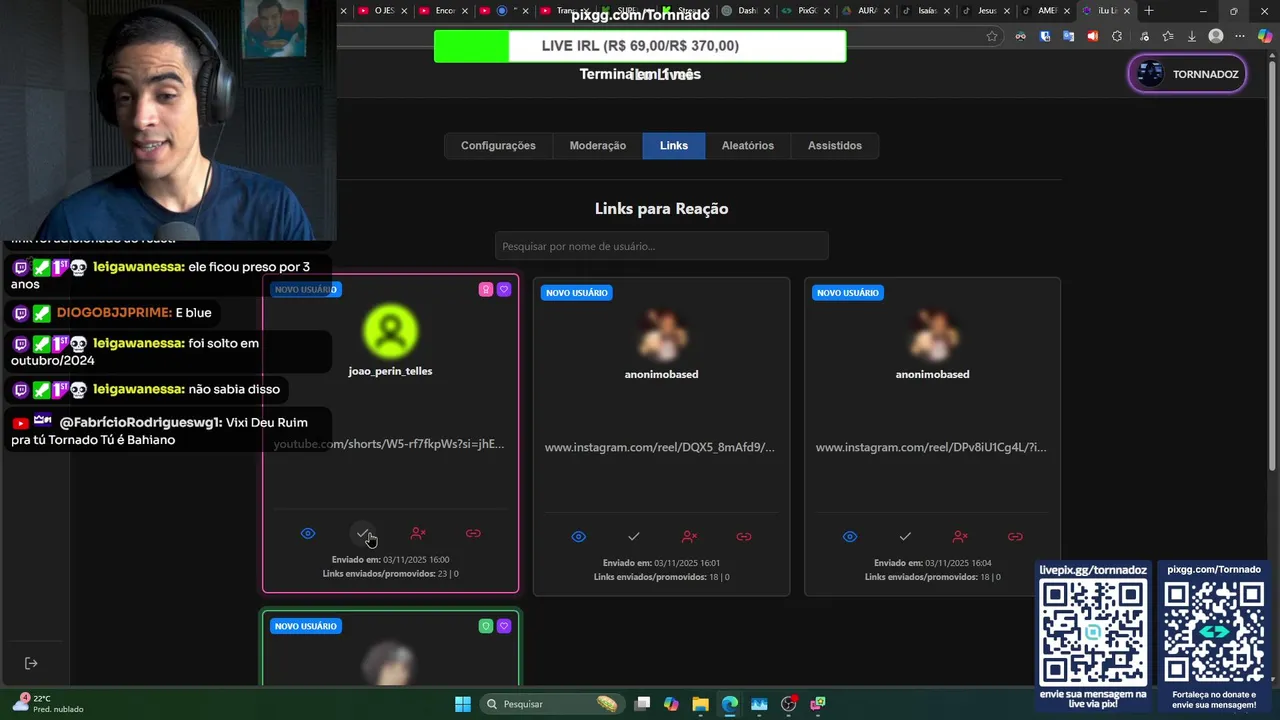
Task: Block user joao_perin_telles with the red user-x icon
Action: click(x=418, y=534)
